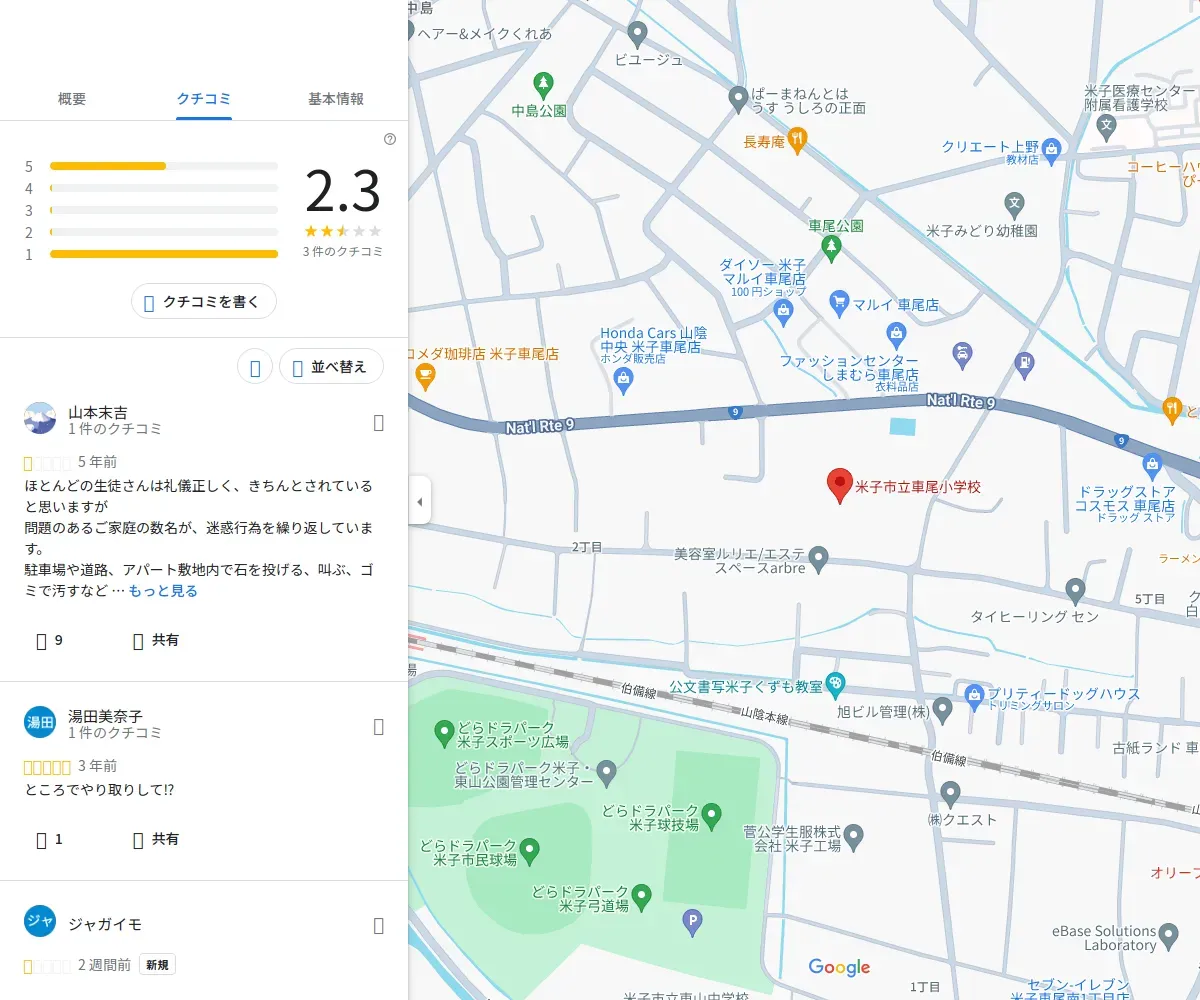The image size is (1200, 1000).
Task: Like 湯田美奈子 review with 1 like
Action: click(49, 839)
